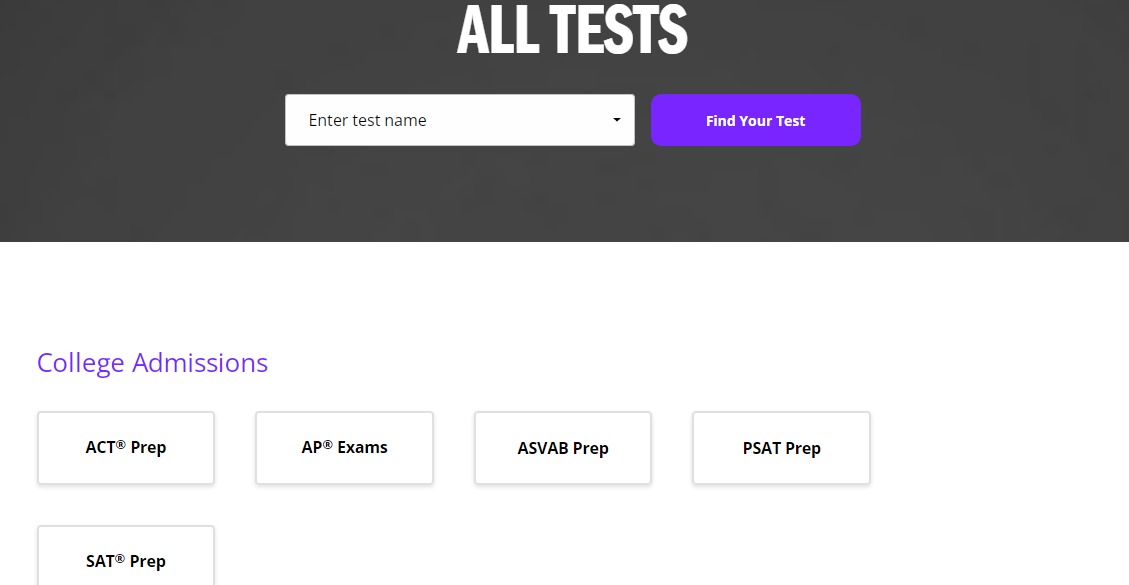The image size is (1129, 585).
Task: Open the ACT Prep card
Action: pos(126,448)
